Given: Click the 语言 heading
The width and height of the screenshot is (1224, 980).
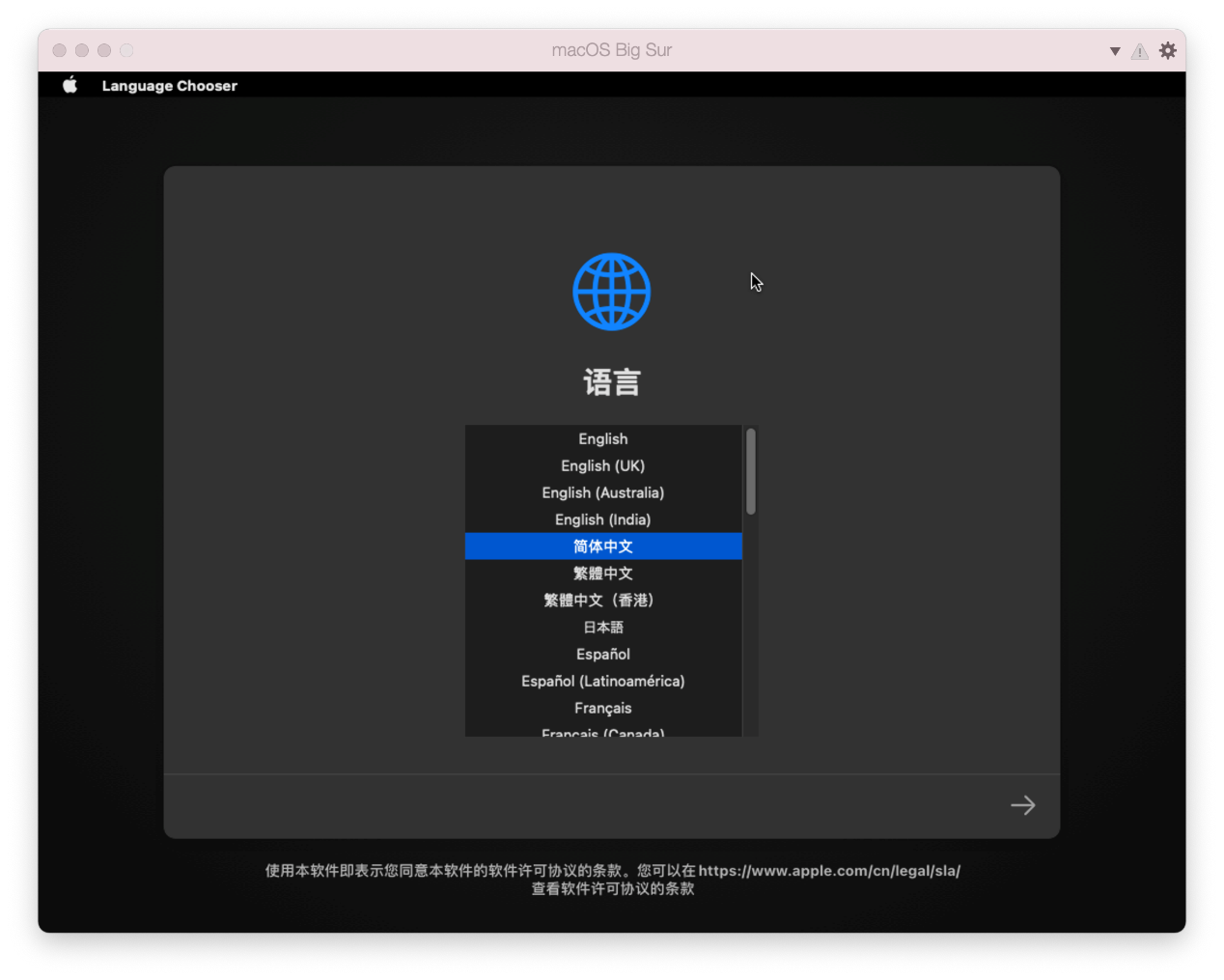Looking at the screenshot, I should click(x=612, y=382).
